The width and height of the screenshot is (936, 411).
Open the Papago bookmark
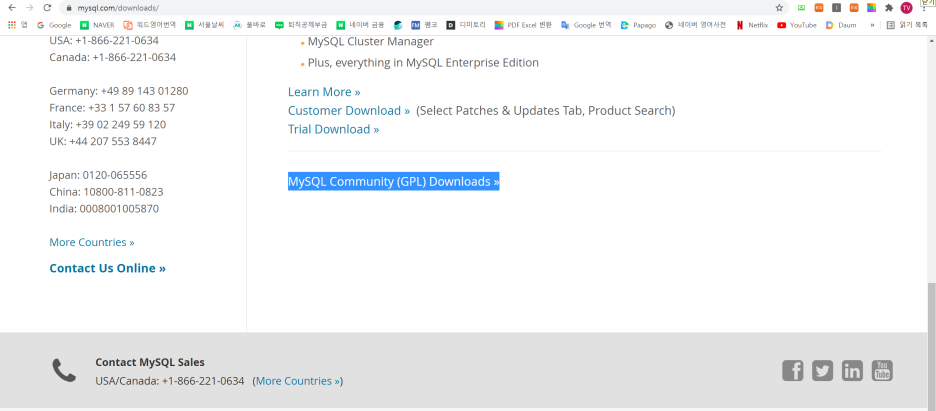pyautogui.click(x=638, y=25)
